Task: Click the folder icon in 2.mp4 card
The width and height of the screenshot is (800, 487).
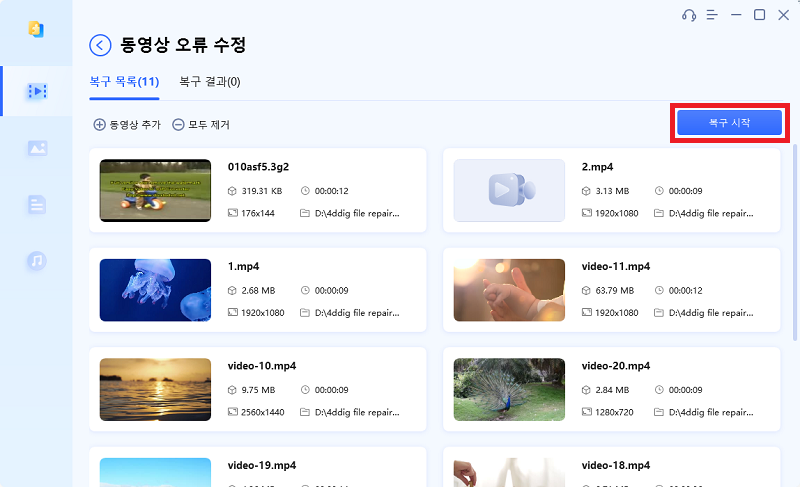Action: click(x=659, y=213)
